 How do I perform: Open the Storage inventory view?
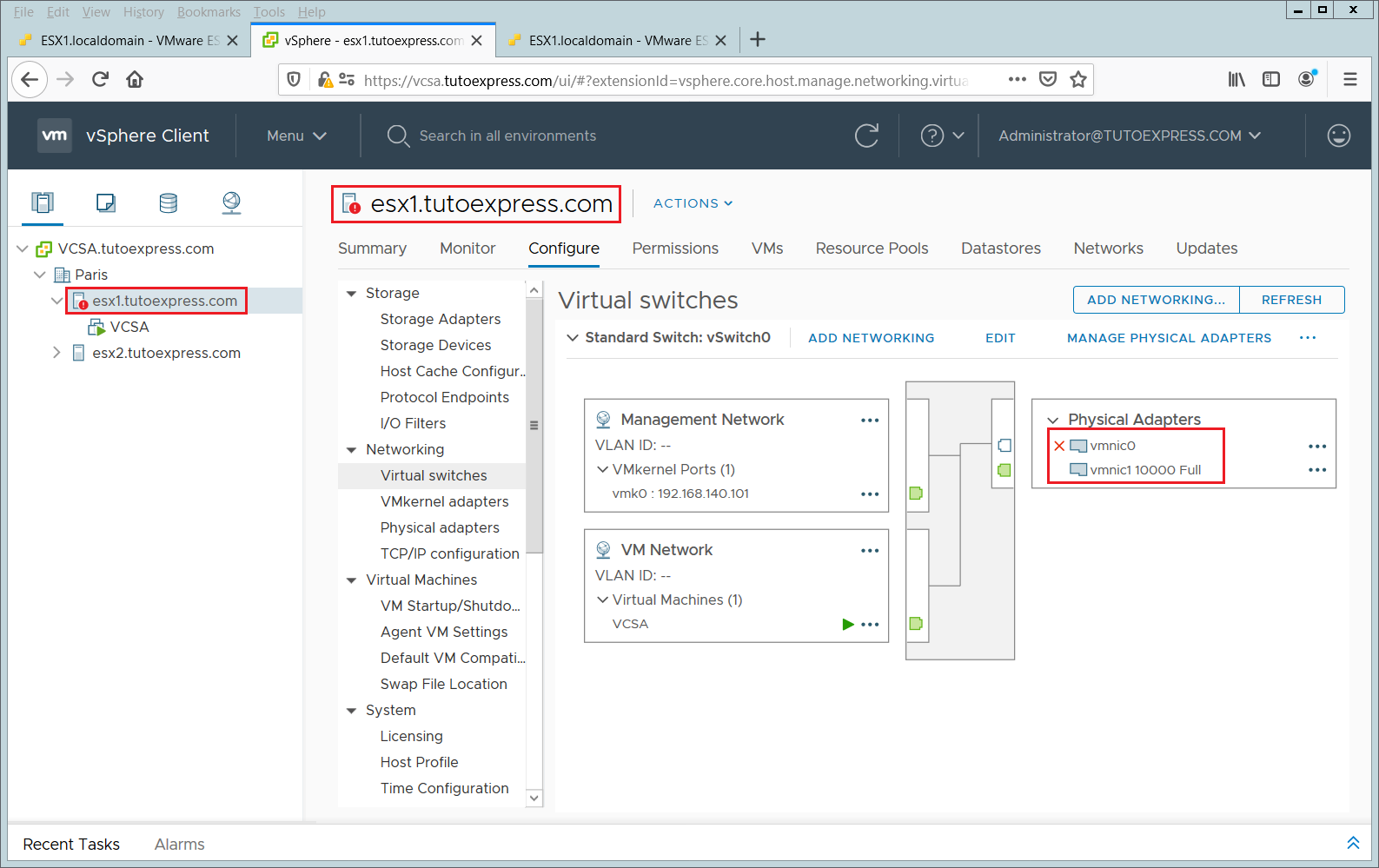[169, 202]
